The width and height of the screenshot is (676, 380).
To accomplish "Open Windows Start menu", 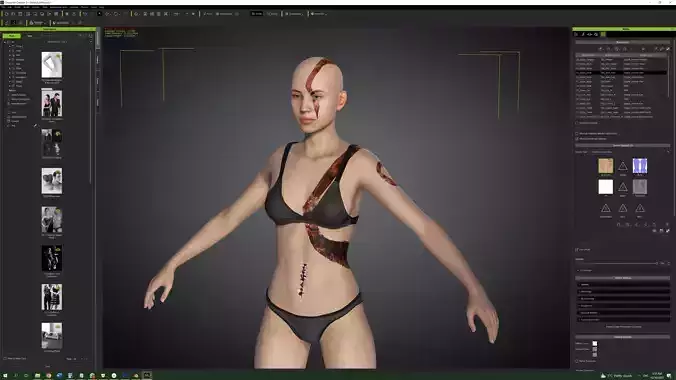I will pos(5,376).
